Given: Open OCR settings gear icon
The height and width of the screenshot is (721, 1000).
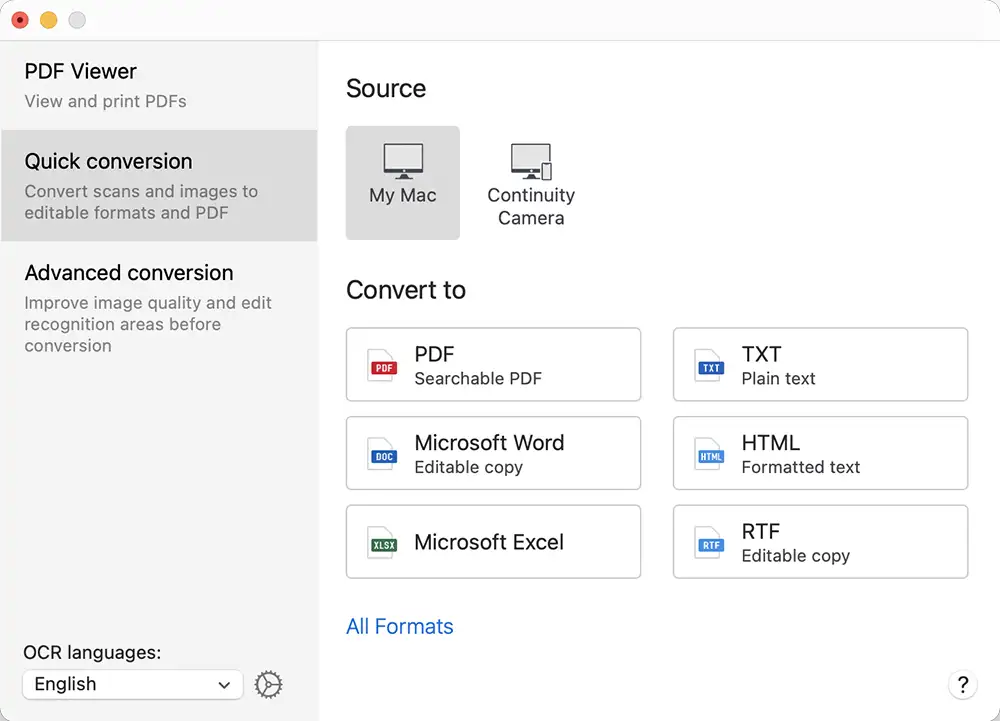Looking at the screenshot, I should (268, 685).
